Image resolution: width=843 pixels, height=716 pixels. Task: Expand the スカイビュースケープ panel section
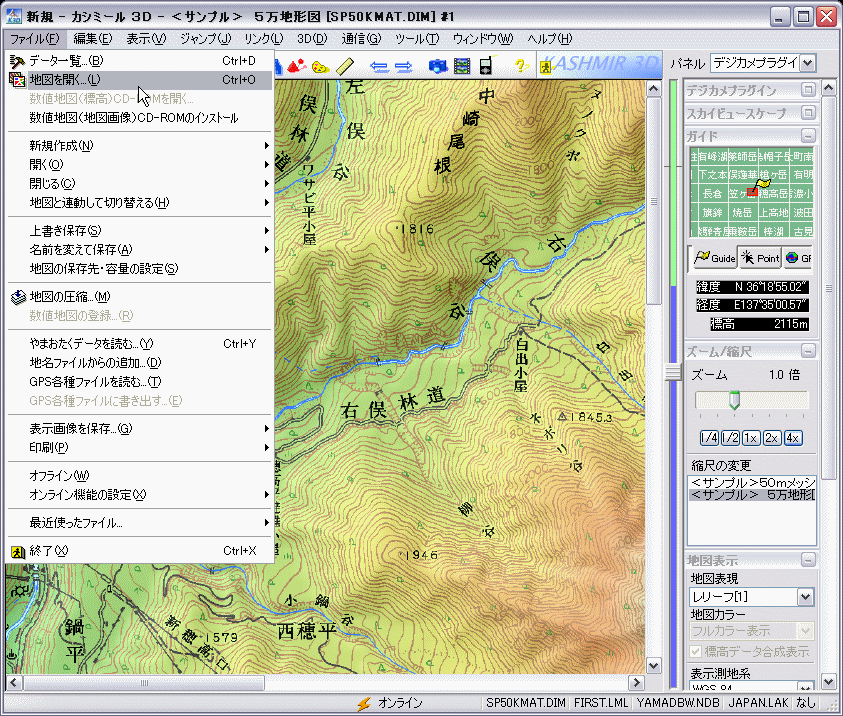click(x=808, y=113)
